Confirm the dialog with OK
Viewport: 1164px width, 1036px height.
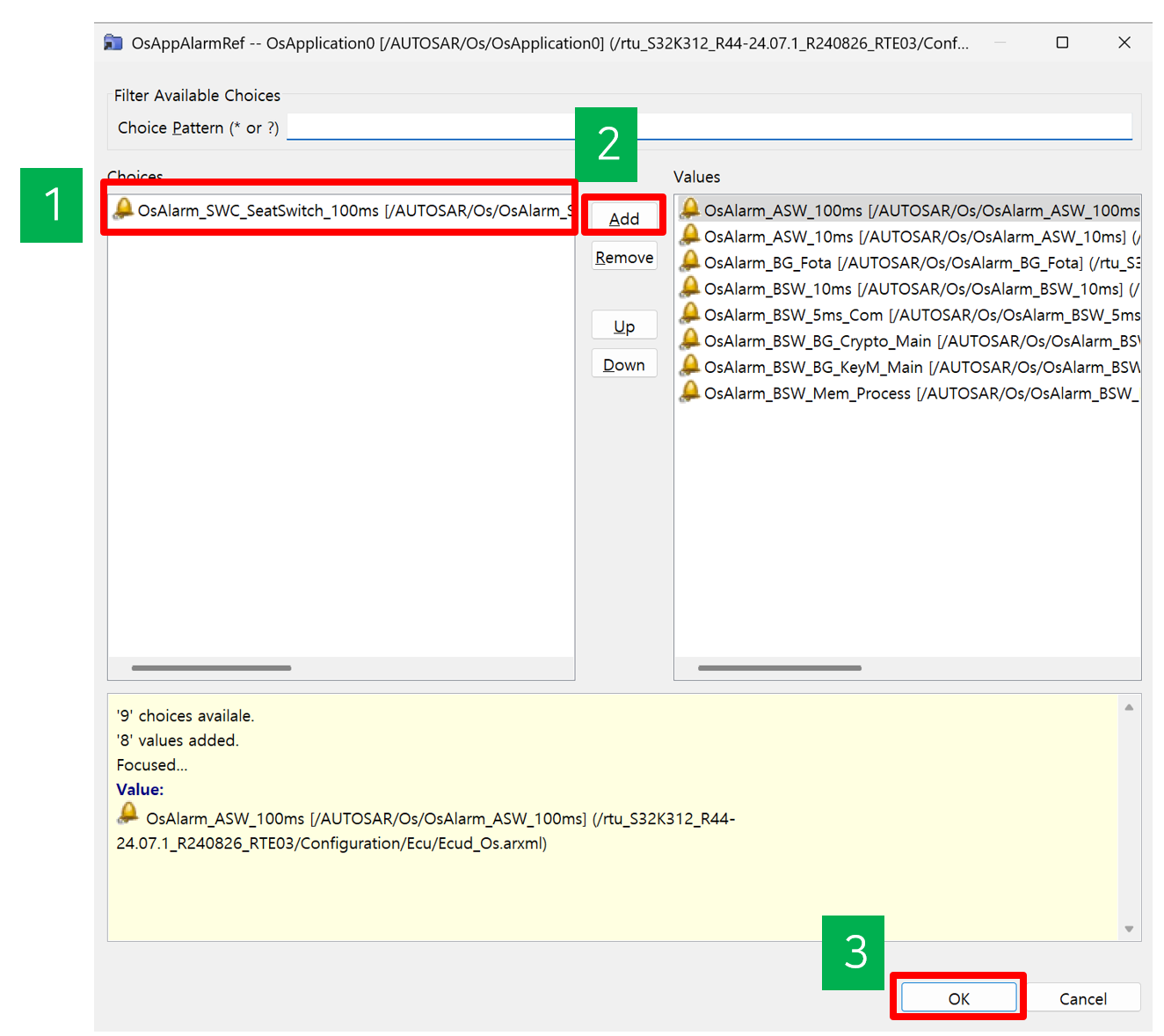(958, 998)
